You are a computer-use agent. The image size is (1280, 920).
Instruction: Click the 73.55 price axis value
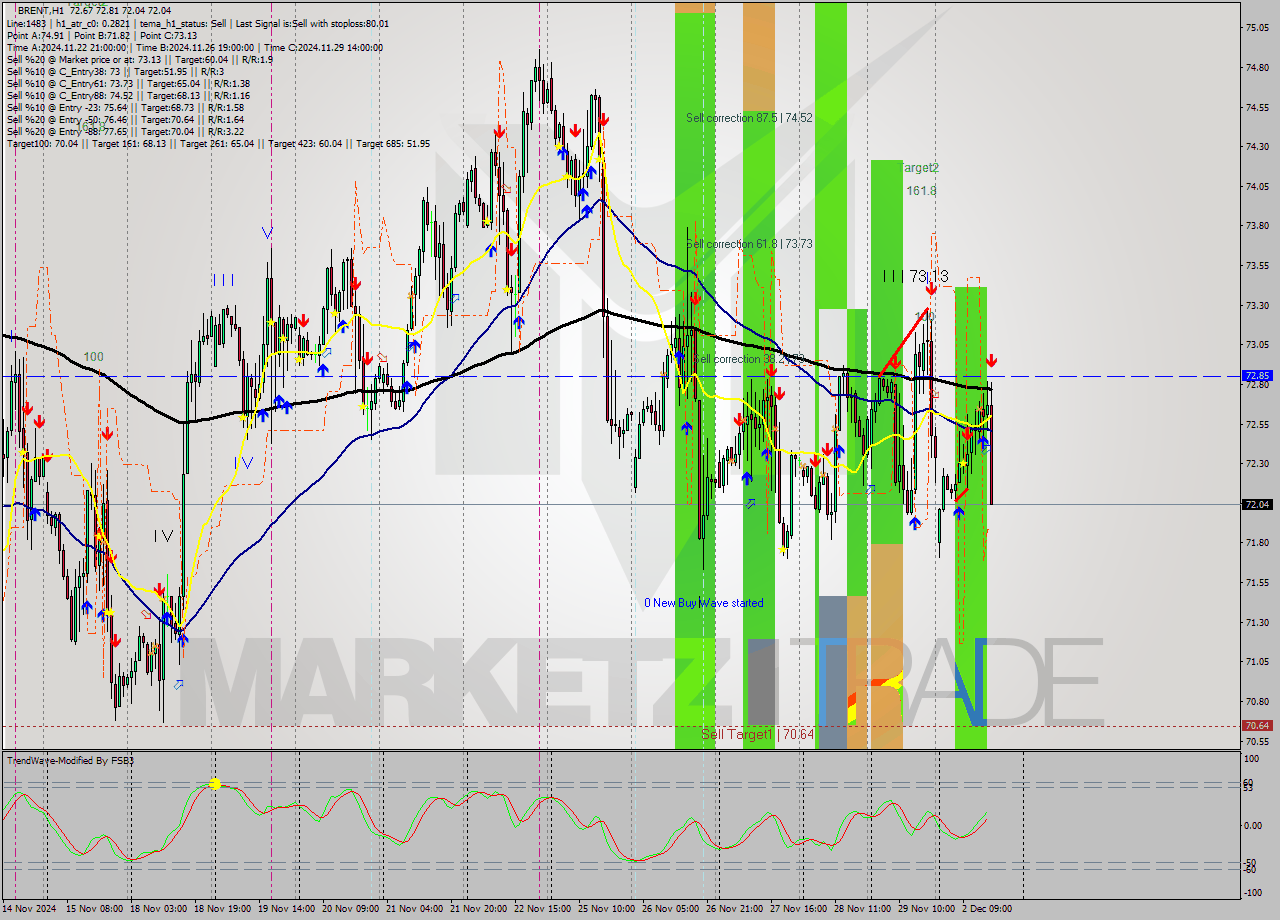click(x=1257, y=266)
